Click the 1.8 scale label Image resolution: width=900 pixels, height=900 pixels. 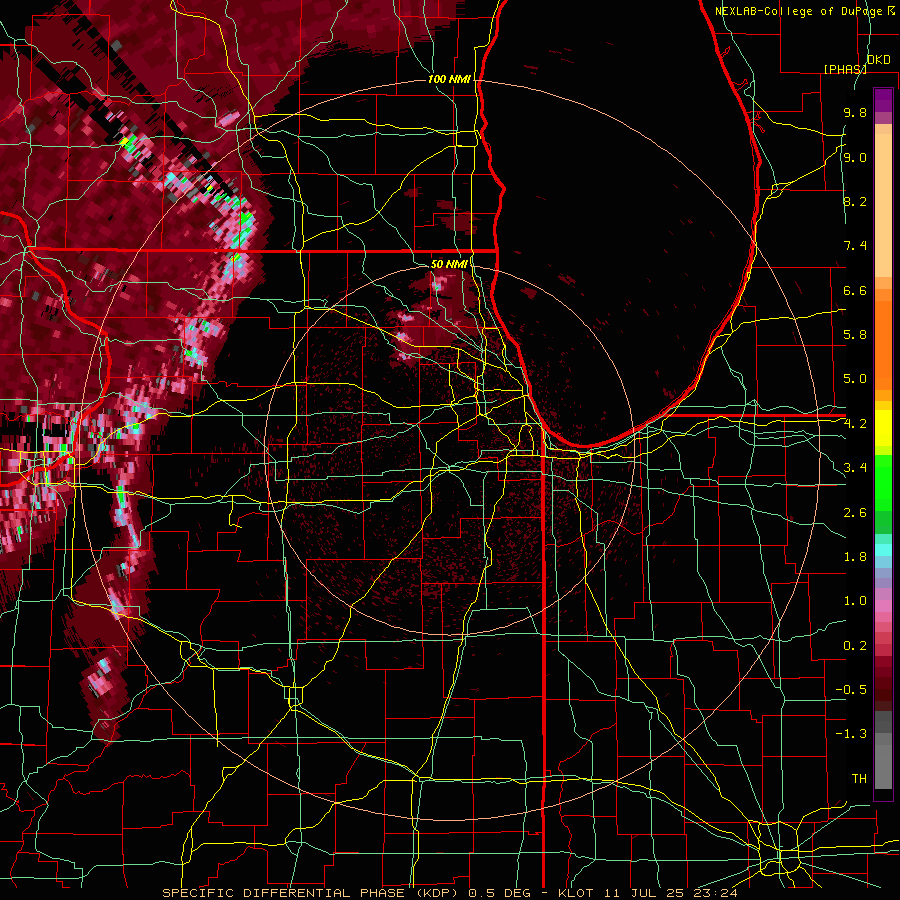855,557
